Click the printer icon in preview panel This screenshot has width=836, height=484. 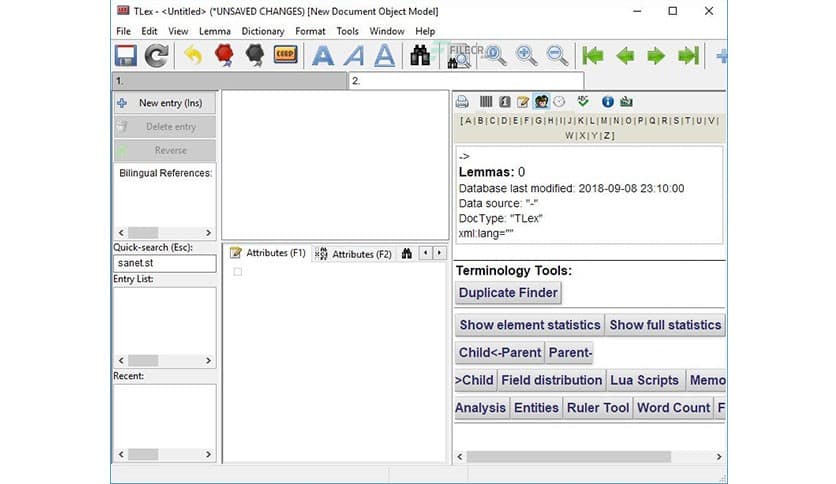(462, 101)
